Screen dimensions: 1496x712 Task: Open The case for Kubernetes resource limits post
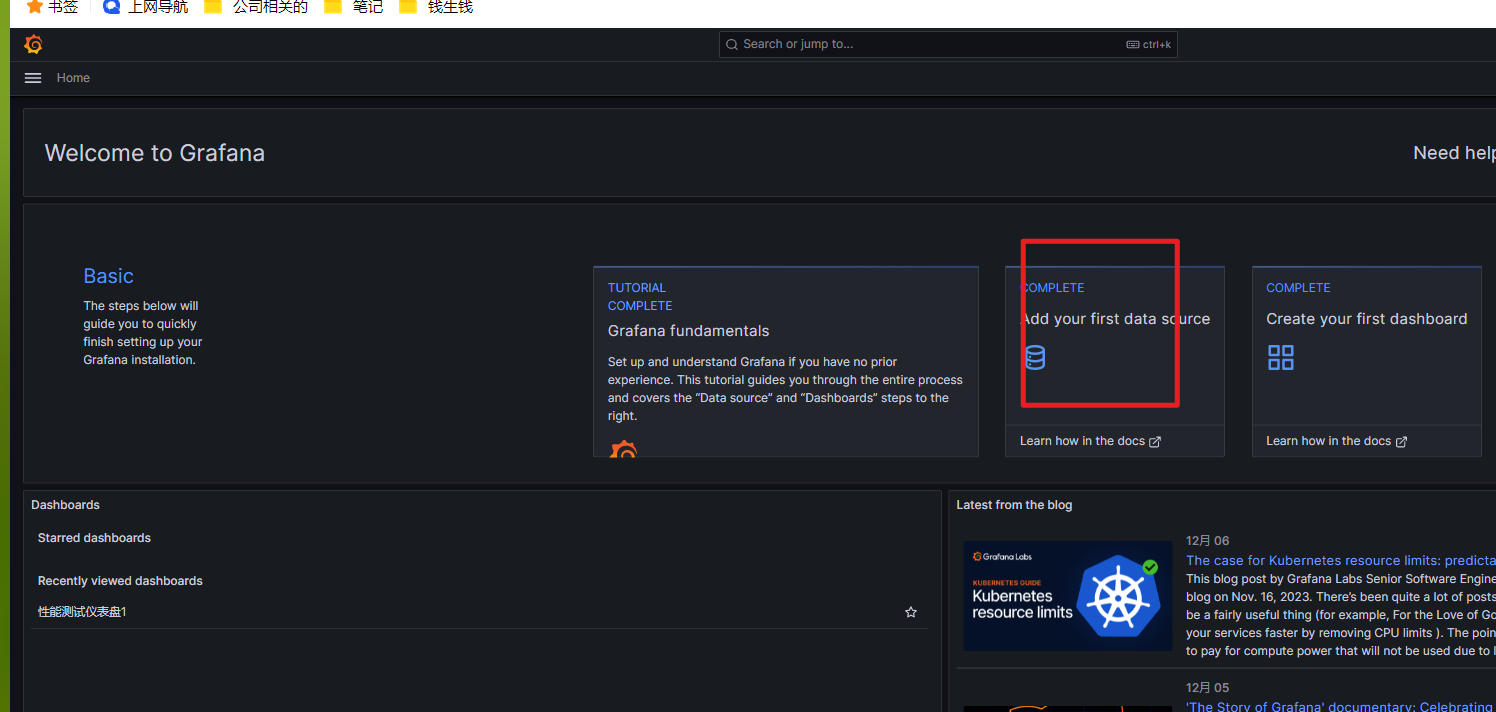(1340, 561)
